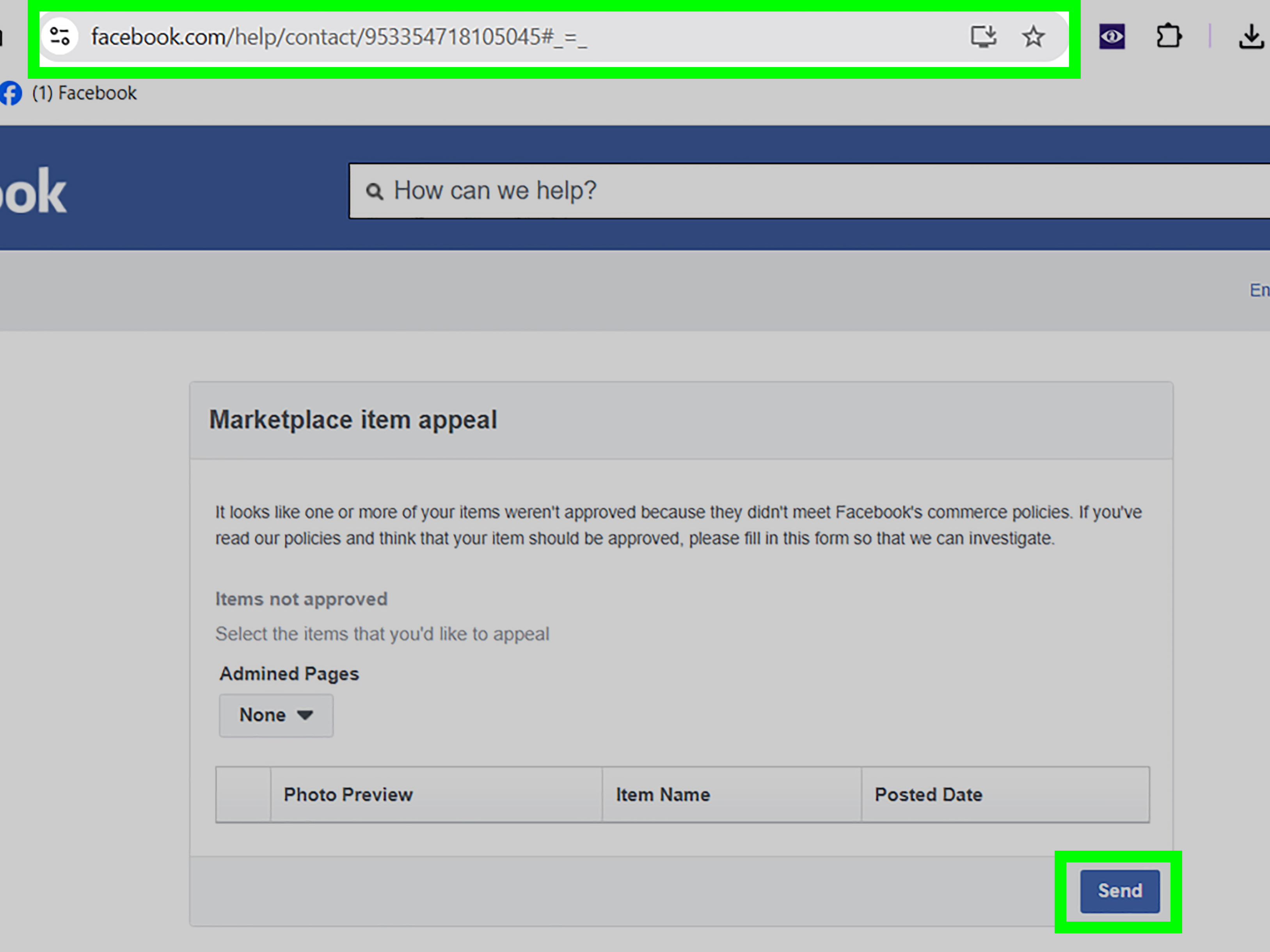Open the purple eye extension icon
Viewport: 1270px width, 952px height.
[x=1112, y=37]
